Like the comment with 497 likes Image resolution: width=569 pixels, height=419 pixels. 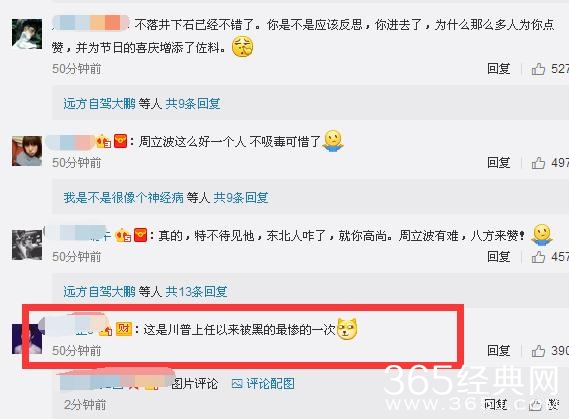click(538, 163)
